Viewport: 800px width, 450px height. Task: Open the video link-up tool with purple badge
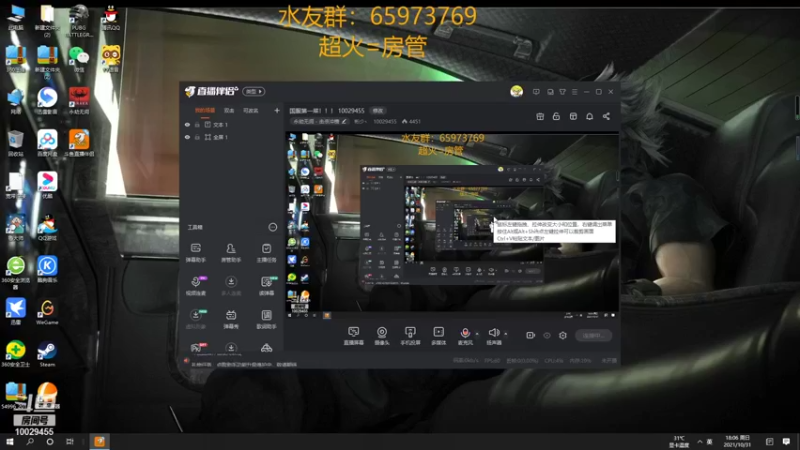pos(196,286)
